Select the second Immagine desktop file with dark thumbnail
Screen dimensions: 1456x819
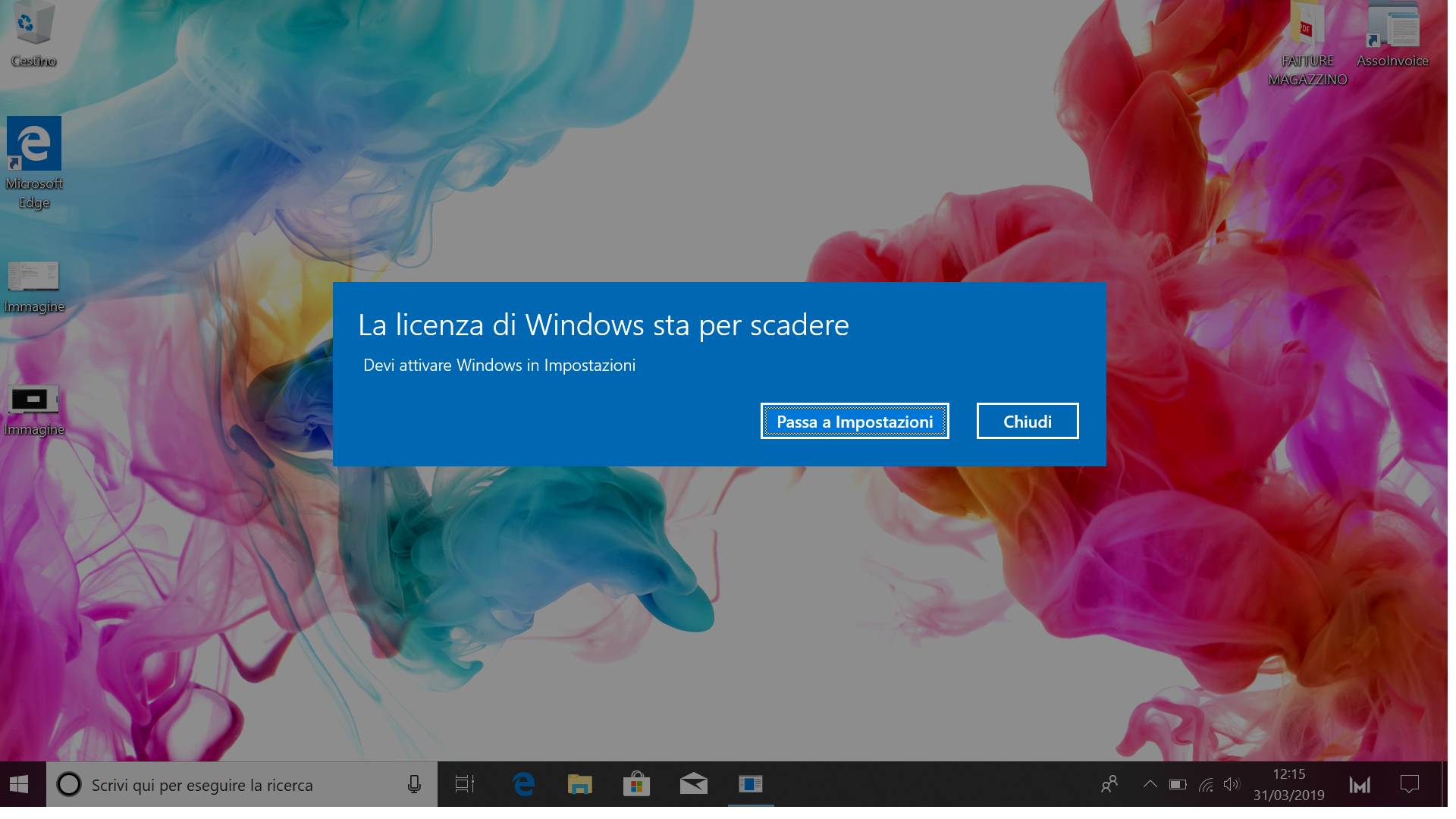33,410
